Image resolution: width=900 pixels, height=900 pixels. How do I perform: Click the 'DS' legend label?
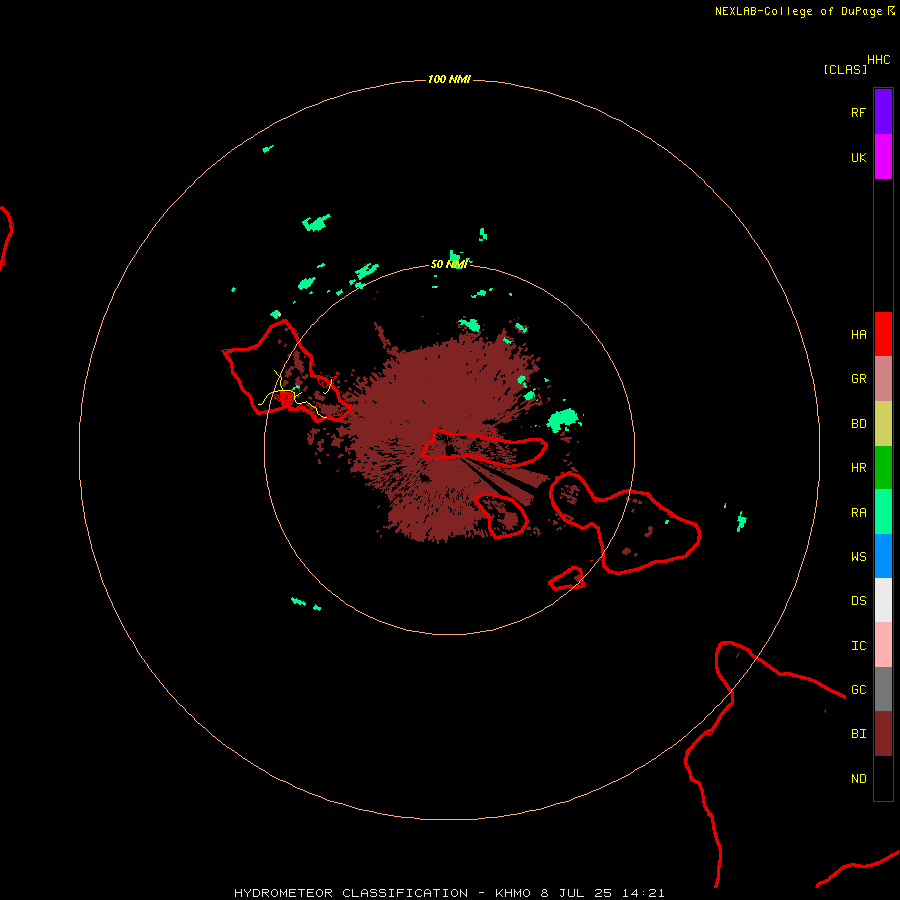pyautogui.click(x=858, y=601)
